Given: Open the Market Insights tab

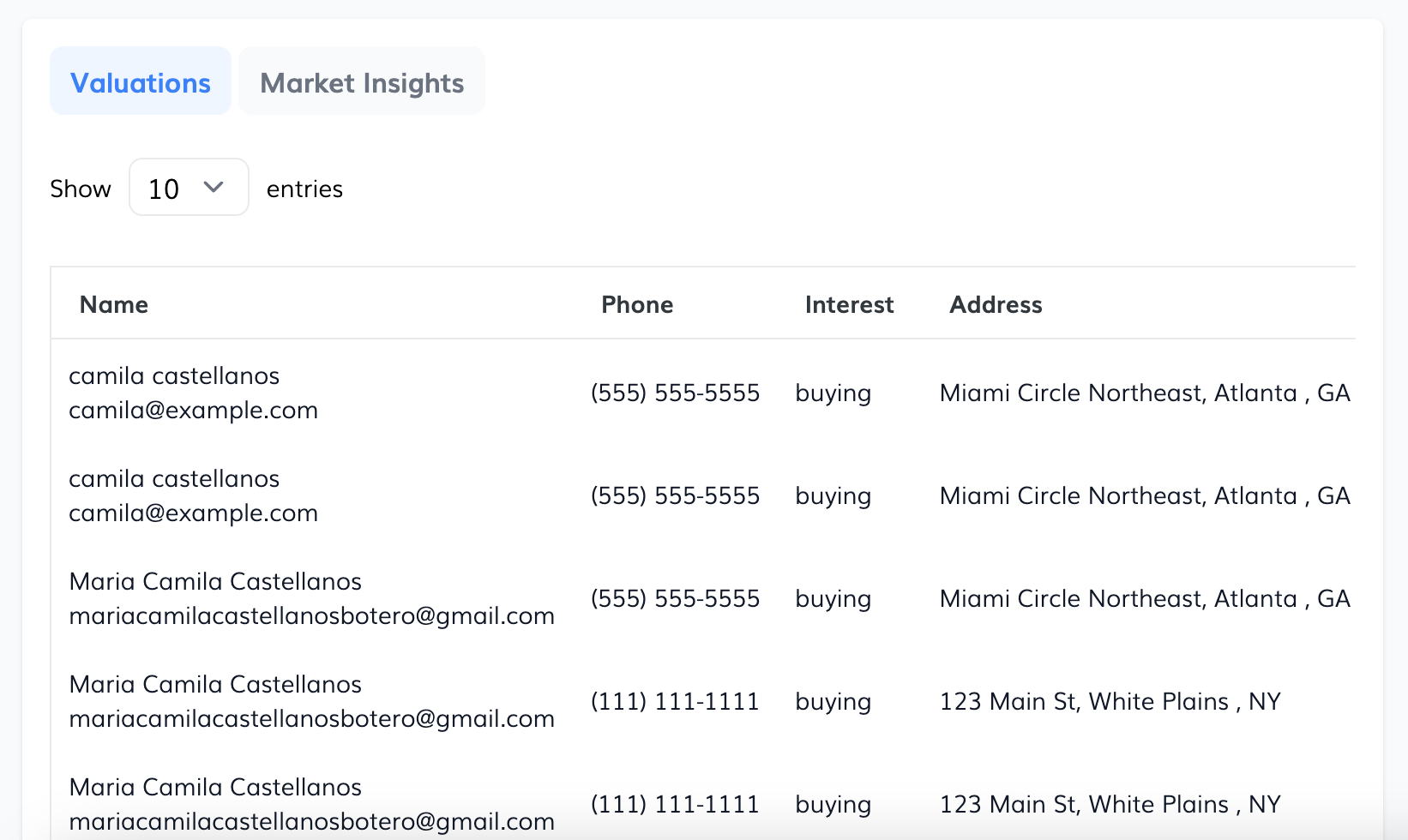Looking at the screenshot, I should coord(362,82).
